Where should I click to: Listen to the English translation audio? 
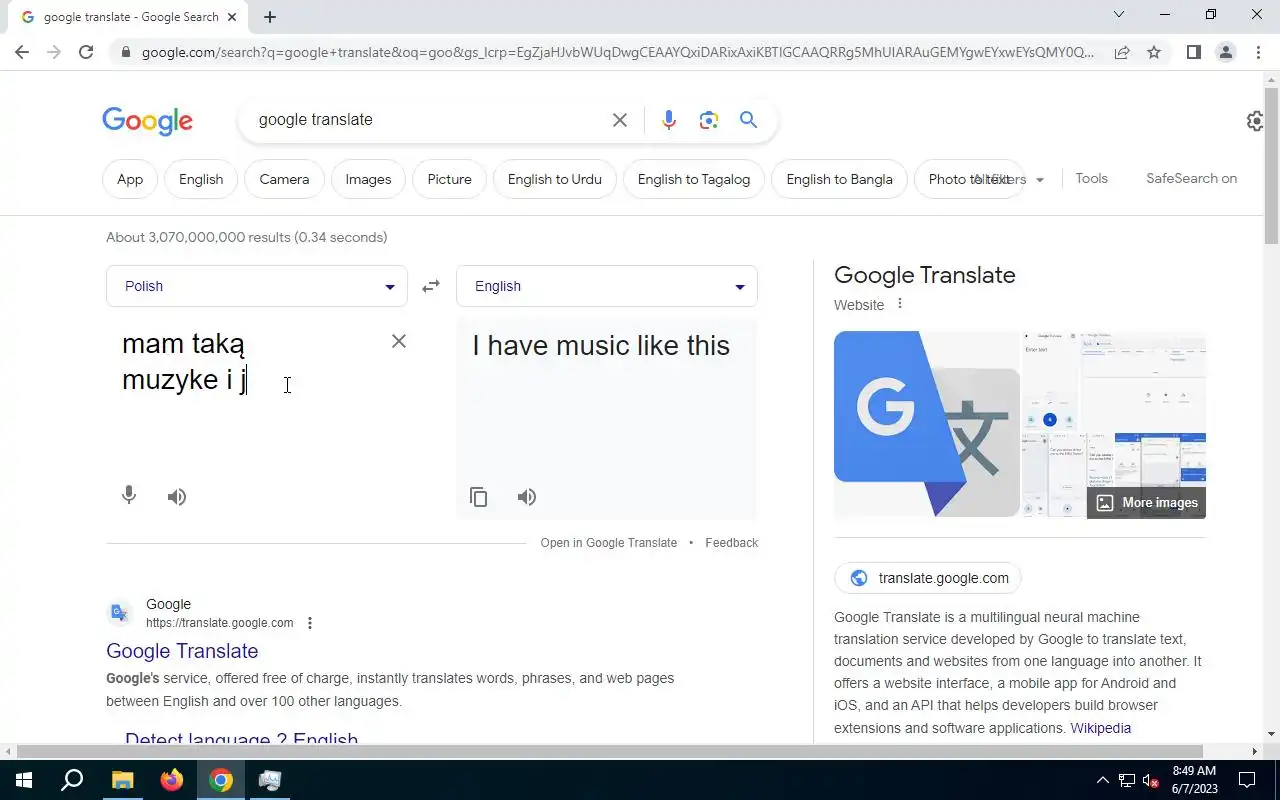(x=527, y=497)
